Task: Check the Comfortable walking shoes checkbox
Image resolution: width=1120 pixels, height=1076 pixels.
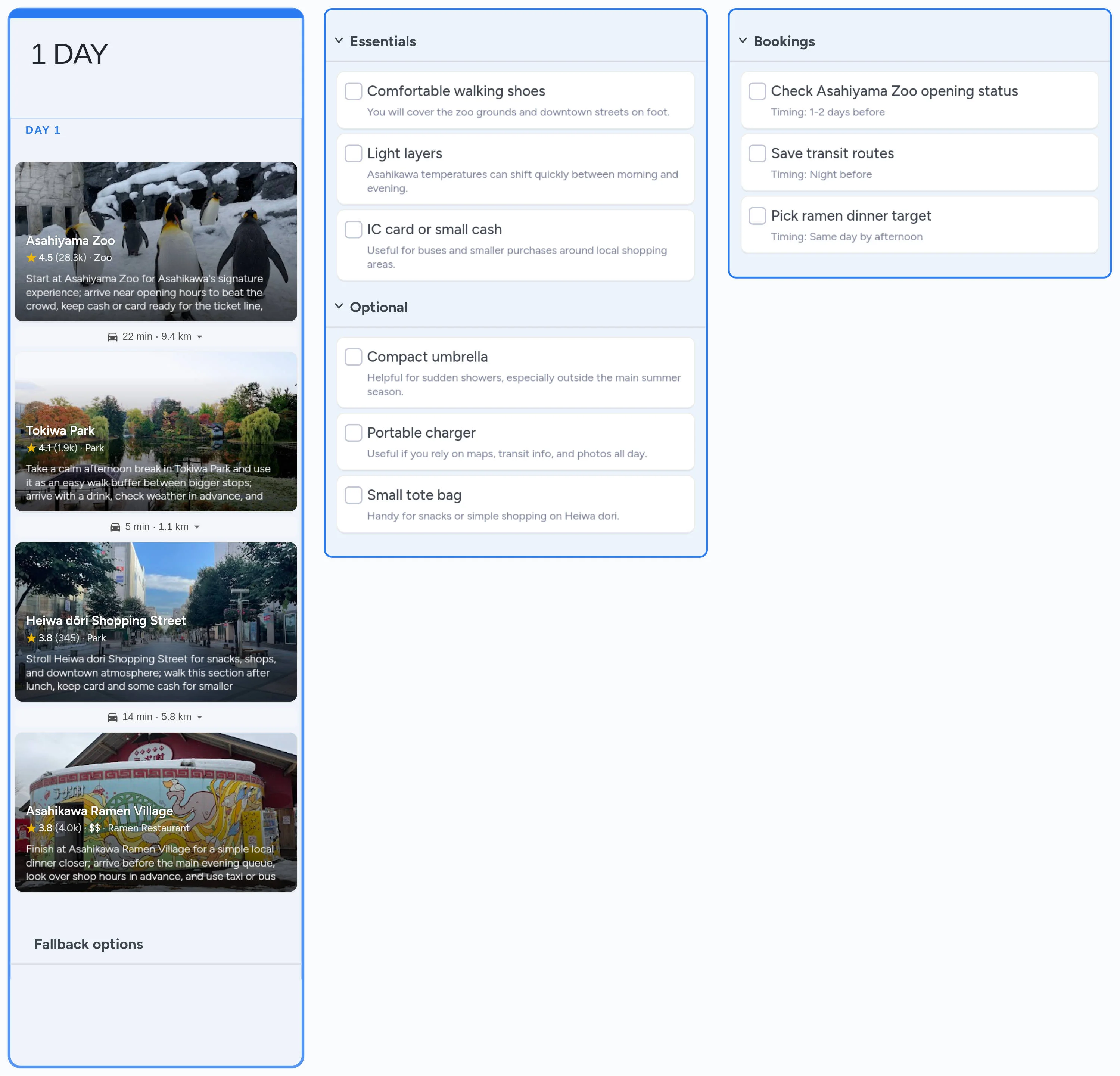Action: pyautogui.click(x=353, y=91)
